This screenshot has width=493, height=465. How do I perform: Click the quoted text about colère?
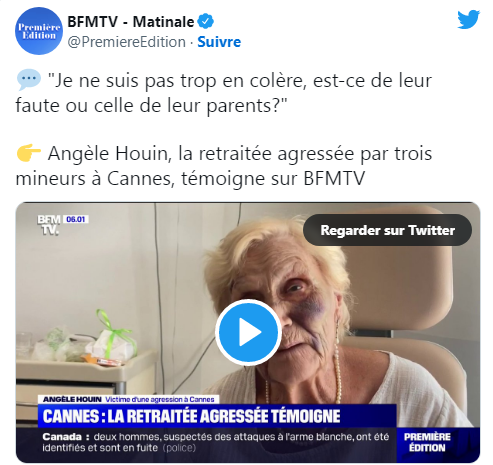tap(224, 93)
